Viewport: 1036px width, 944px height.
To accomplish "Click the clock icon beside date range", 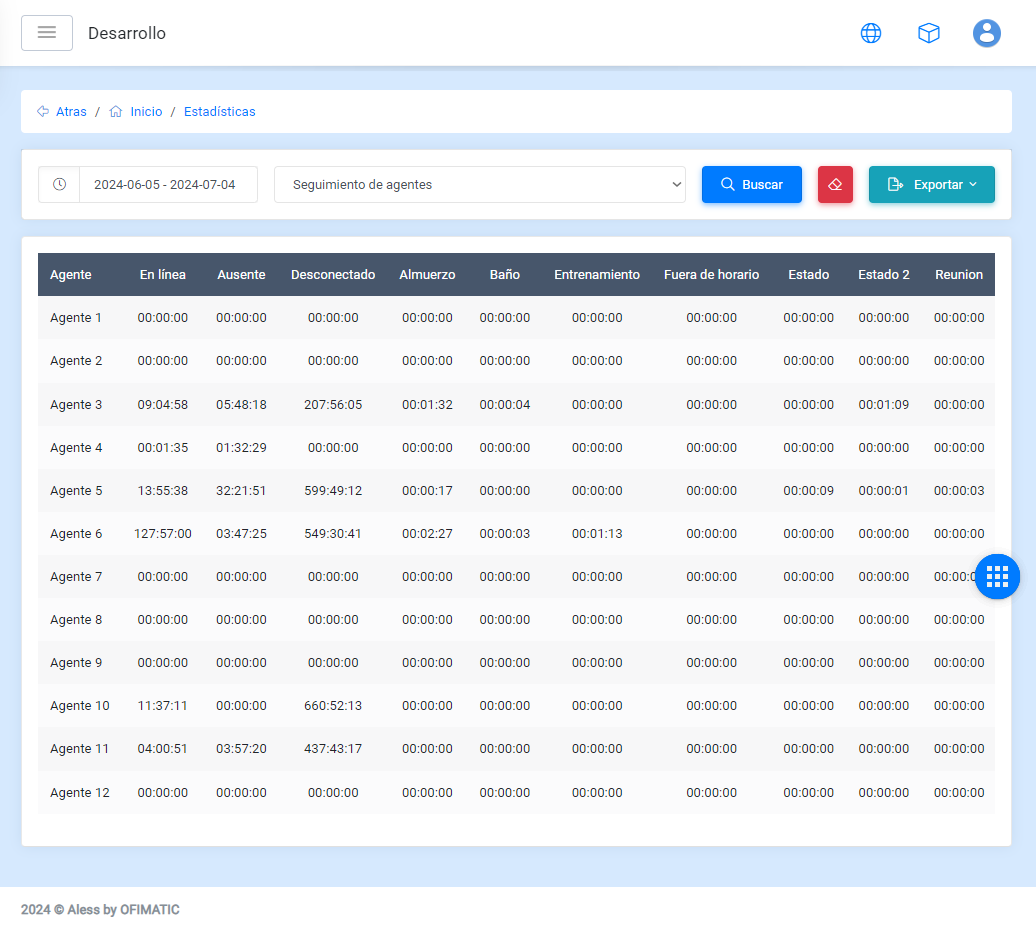I will pyautogui.click(x=59, y=185).
